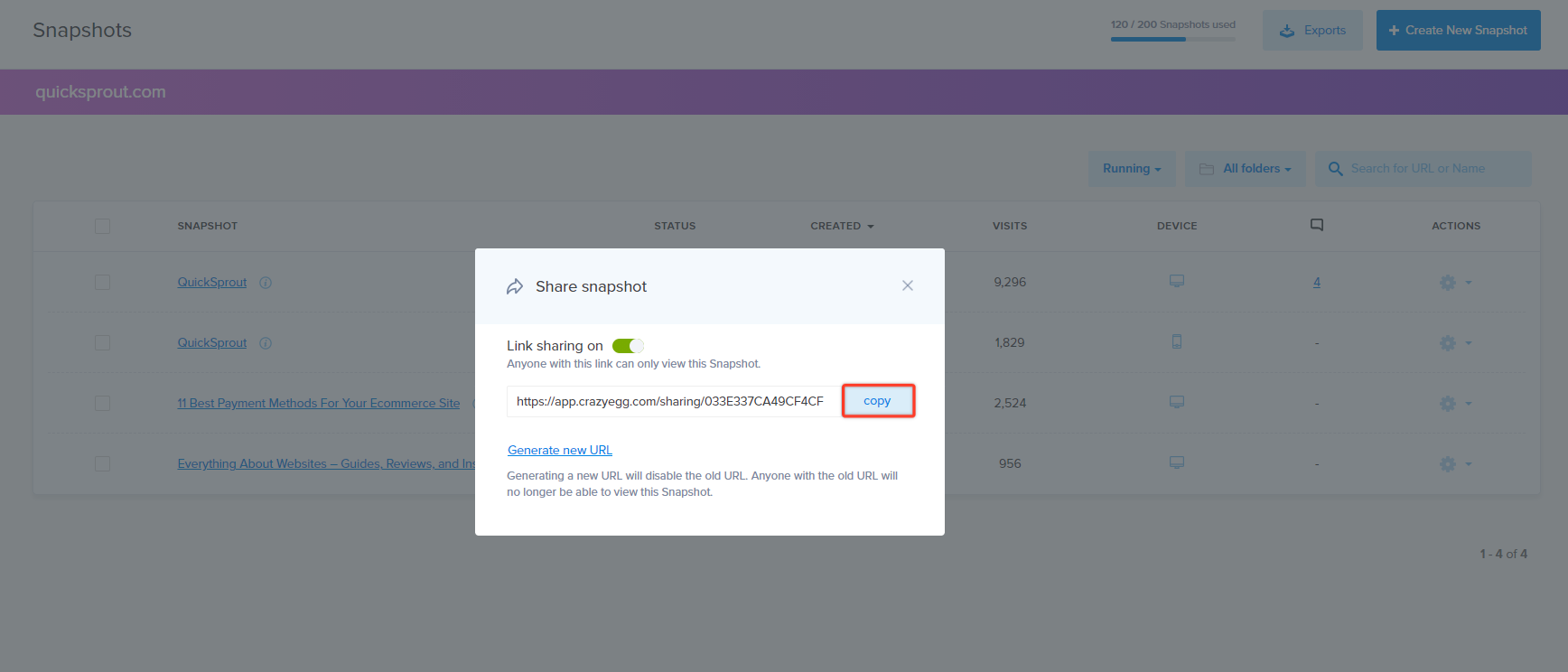Image resolution: width=1568 pixels, height=672 pixels.
Task: Check the QuickSprout row checkbox with 1,829 visits
Action: (102, 343)
